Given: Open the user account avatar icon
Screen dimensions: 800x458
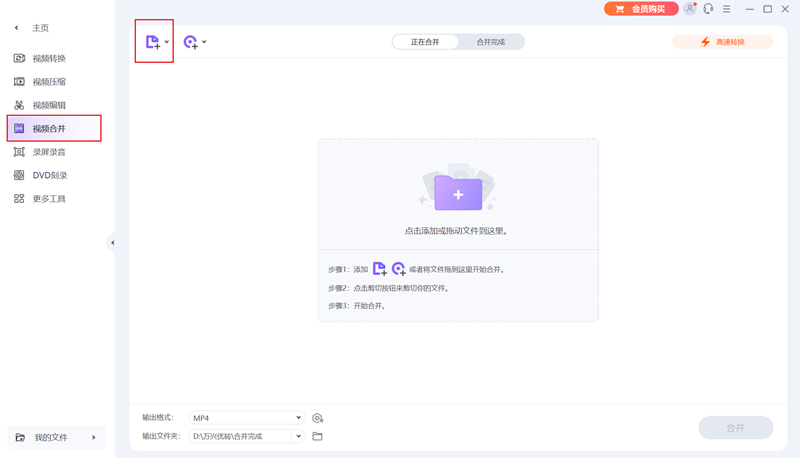Looking at the screenshot, I should (x=690, y=9).
